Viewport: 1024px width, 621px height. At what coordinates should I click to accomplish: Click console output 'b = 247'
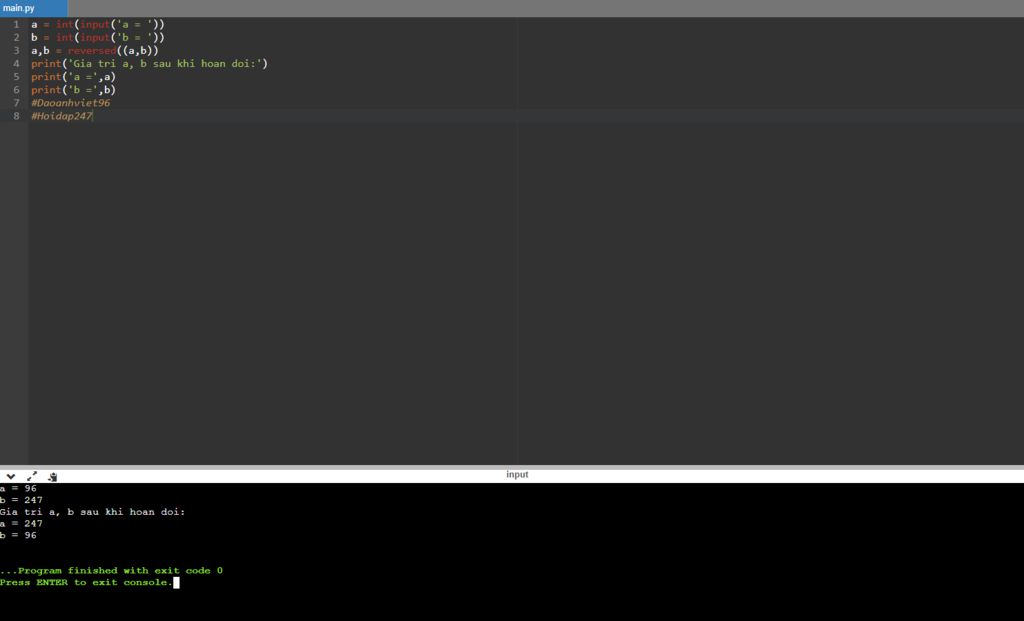tap(21, 500)
